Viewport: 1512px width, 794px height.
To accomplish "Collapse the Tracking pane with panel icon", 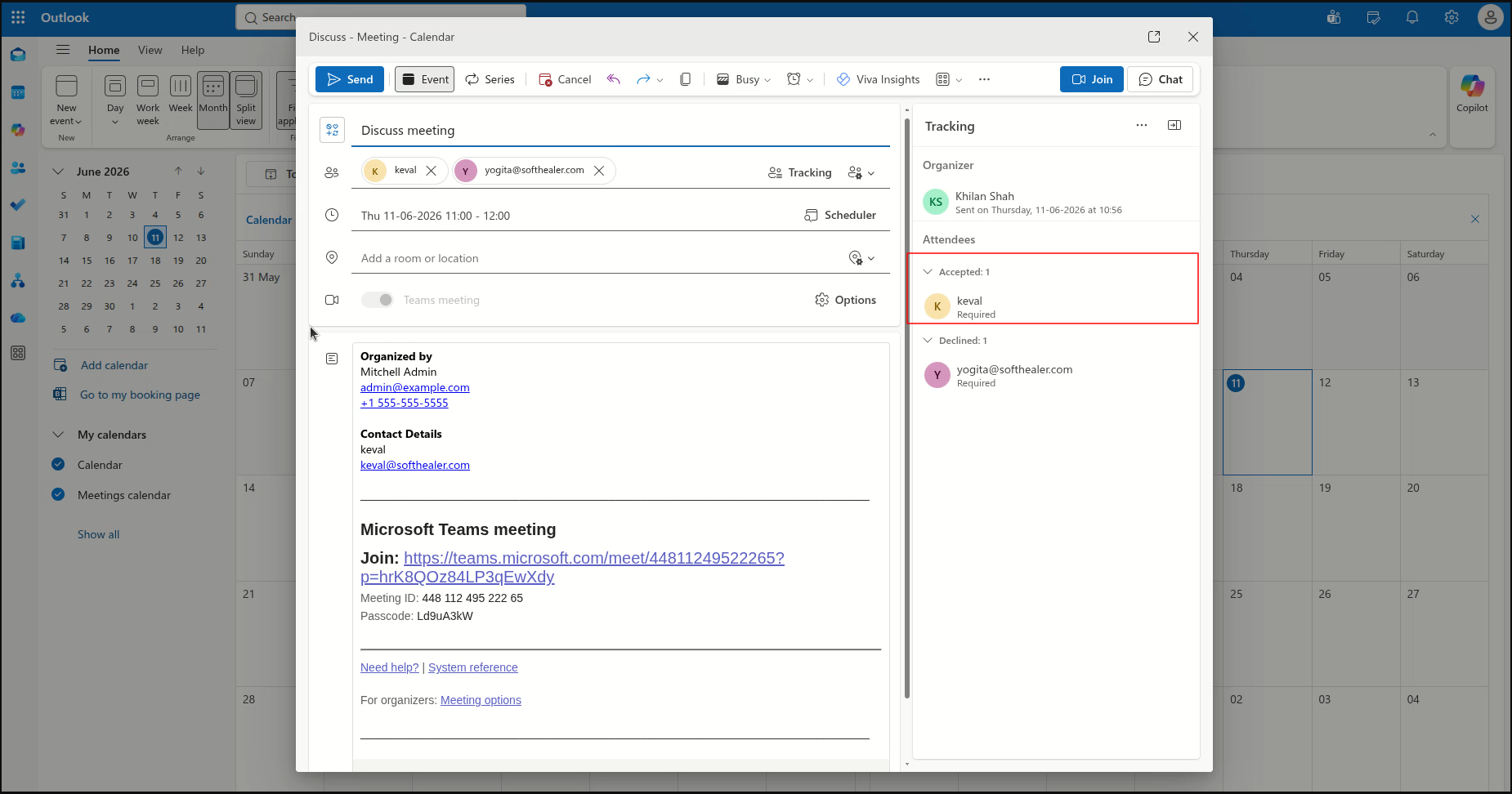I will click(1174, 125).
